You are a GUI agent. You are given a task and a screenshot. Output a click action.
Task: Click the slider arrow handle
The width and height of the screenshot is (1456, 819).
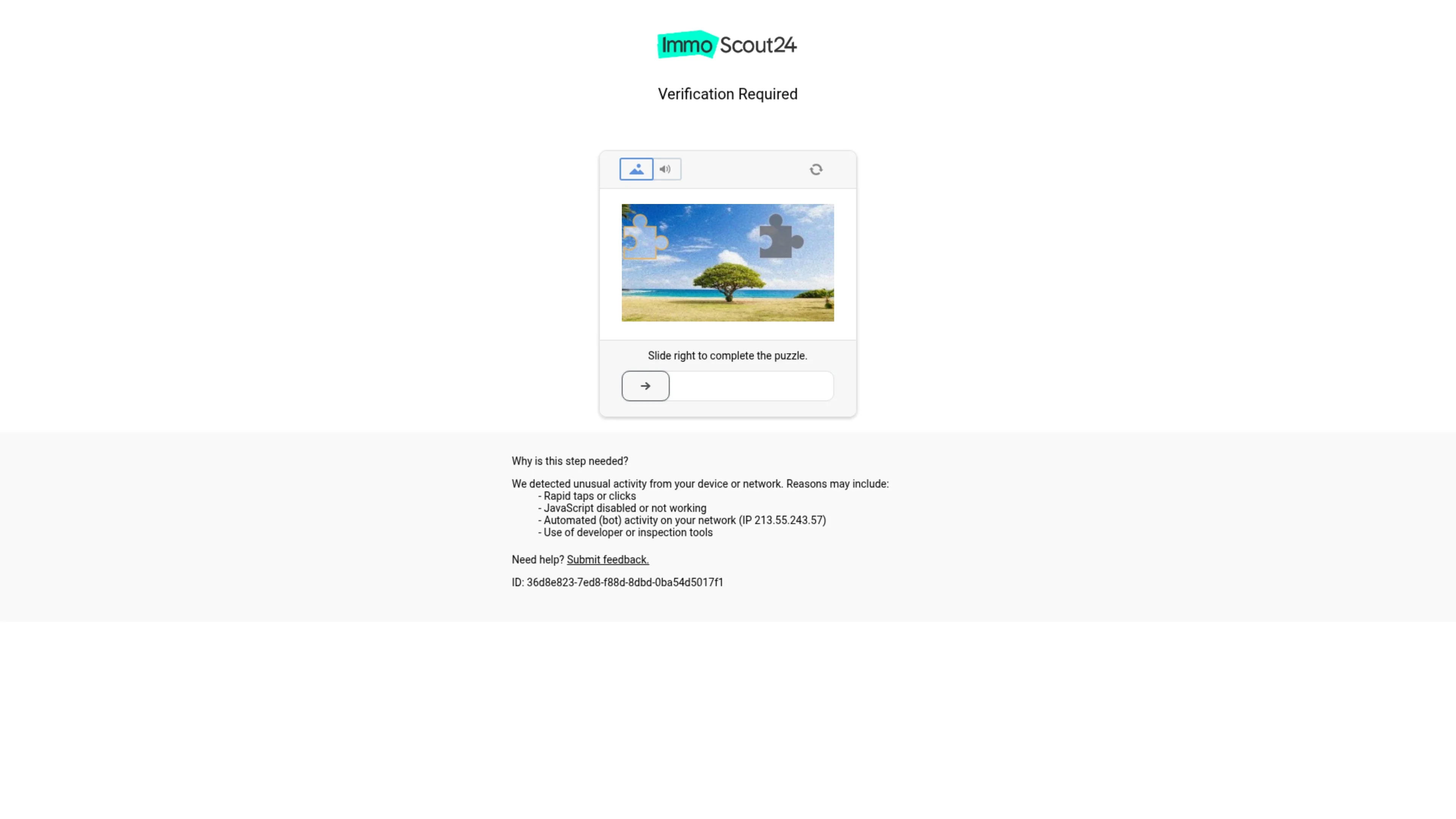click(x=645, y=386)
